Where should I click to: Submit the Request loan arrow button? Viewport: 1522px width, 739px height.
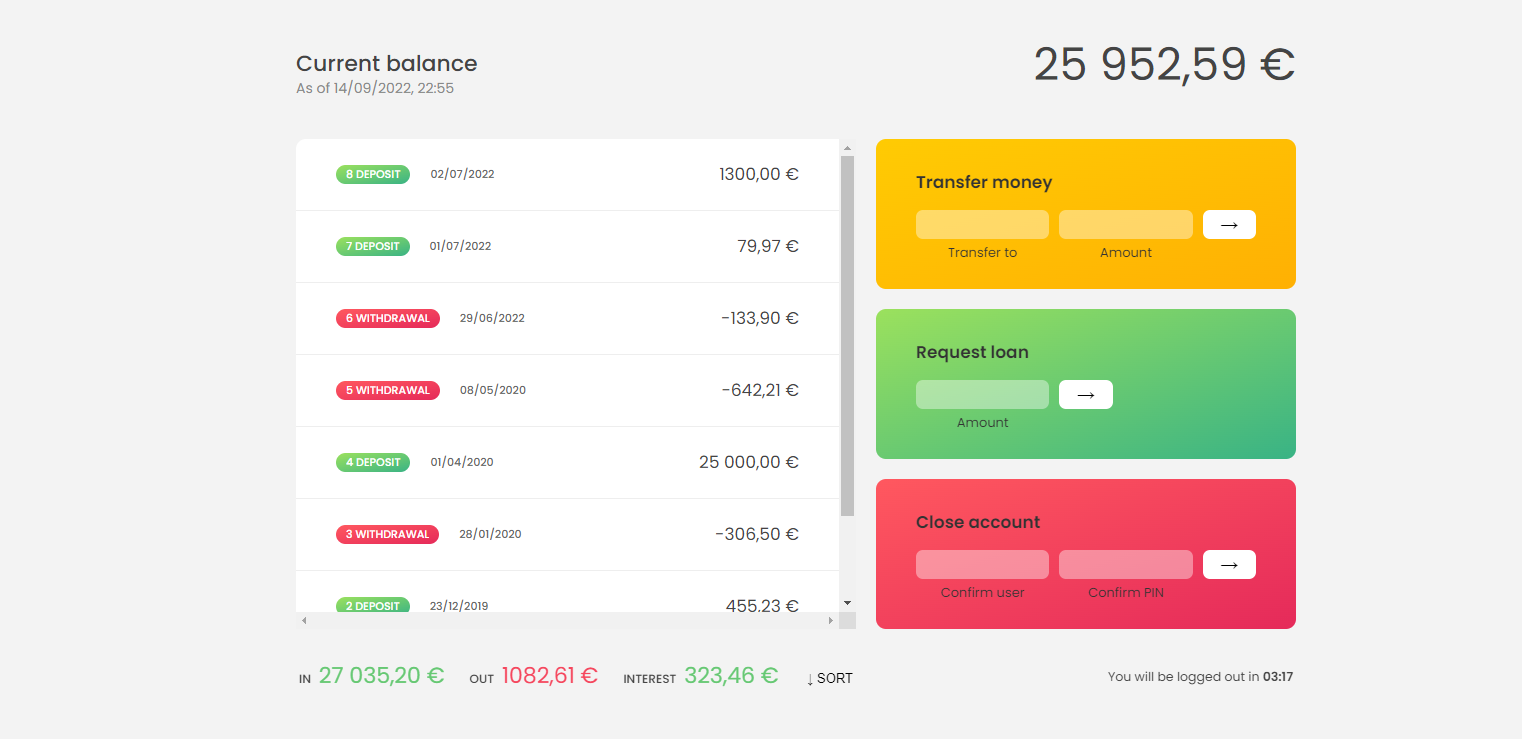click(x=1085, y=395)
